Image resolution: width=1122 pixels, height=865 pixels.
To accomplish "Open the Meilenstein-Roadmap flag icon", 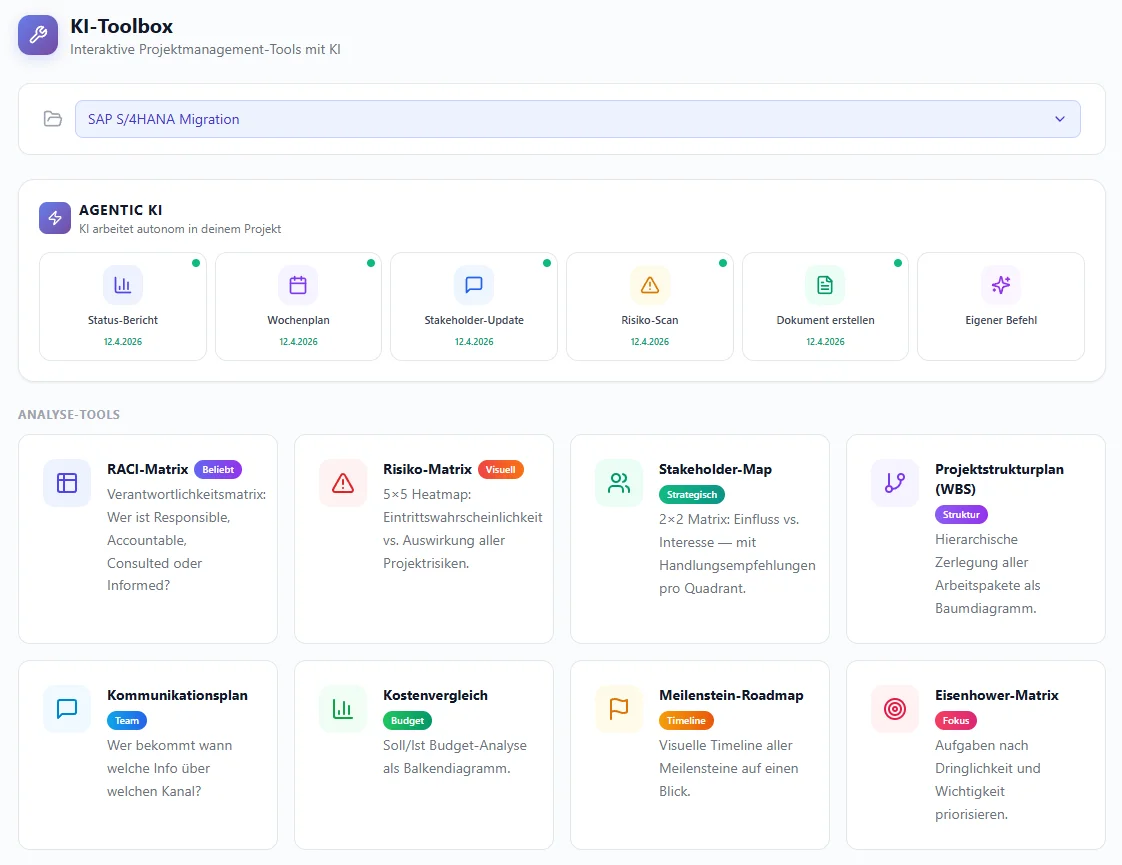I will pos(619,709).
